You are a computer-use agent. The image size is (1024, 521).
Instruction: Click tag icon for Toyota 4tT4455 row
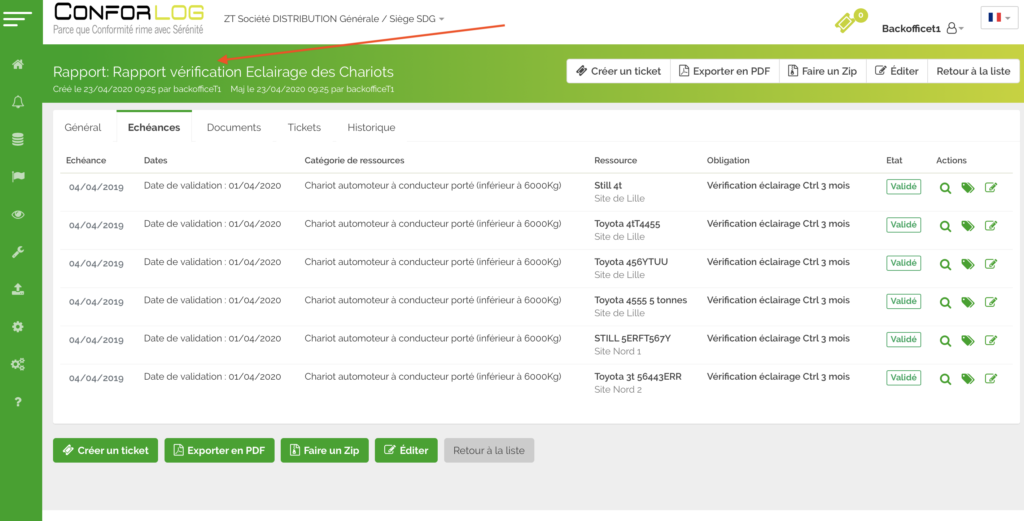point(968,226)
